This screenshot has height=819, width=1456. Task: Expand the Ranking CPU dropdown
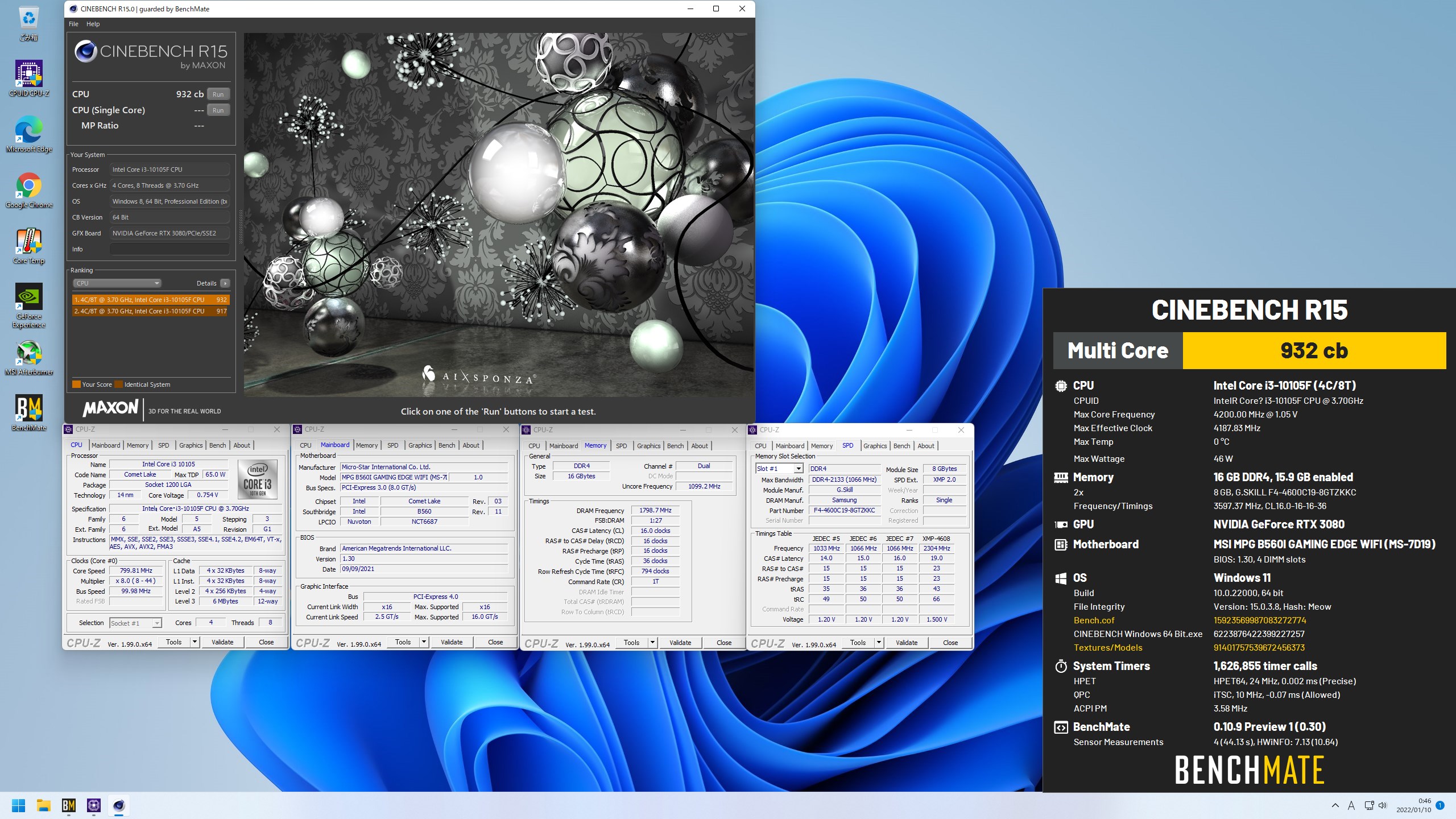point(117,283)
